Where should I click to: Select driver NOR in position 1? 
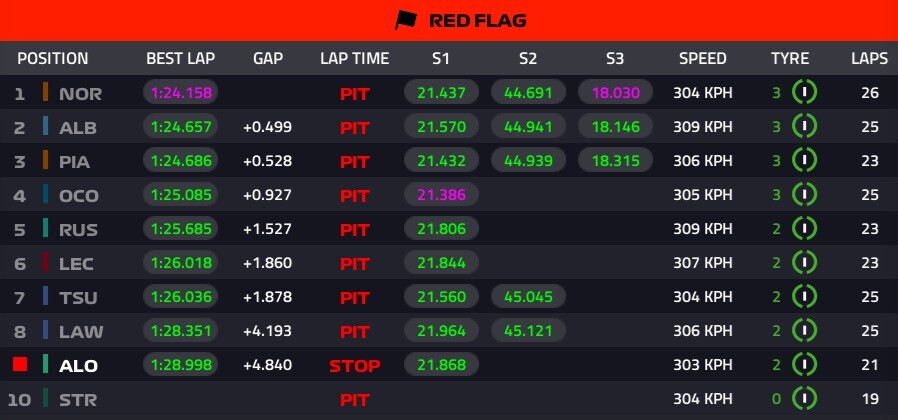[80, 95]
